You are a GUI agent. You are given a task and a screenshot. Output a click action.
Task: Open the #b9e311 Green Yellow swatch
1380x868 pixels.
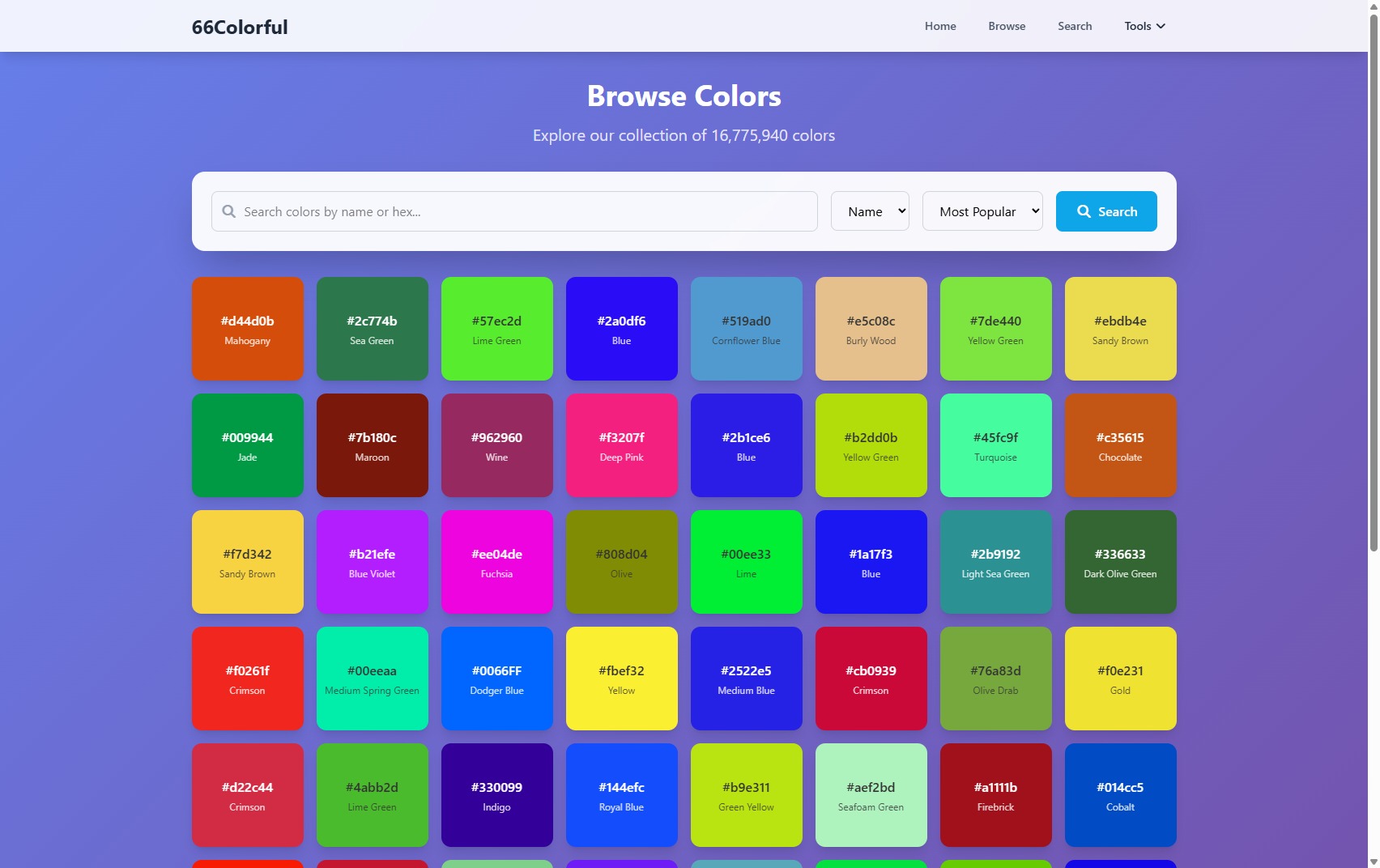(747, 795)
